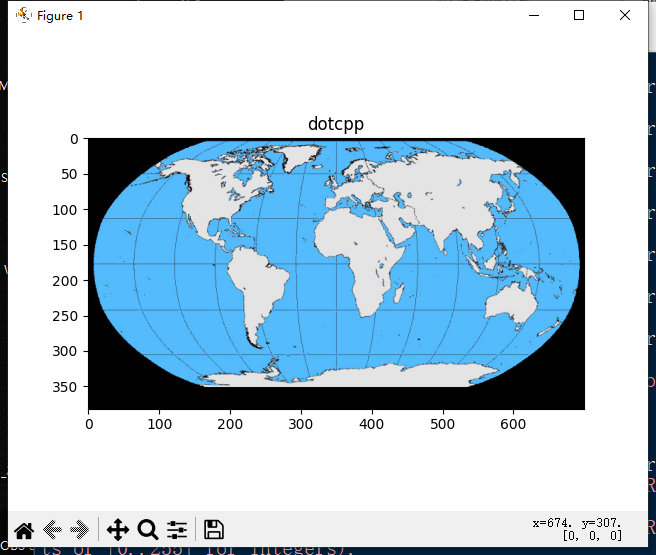The image size is (656, 555).
Task: Click the pixel value readout [0, 0, 0]
Action: (x=592, y=536)
